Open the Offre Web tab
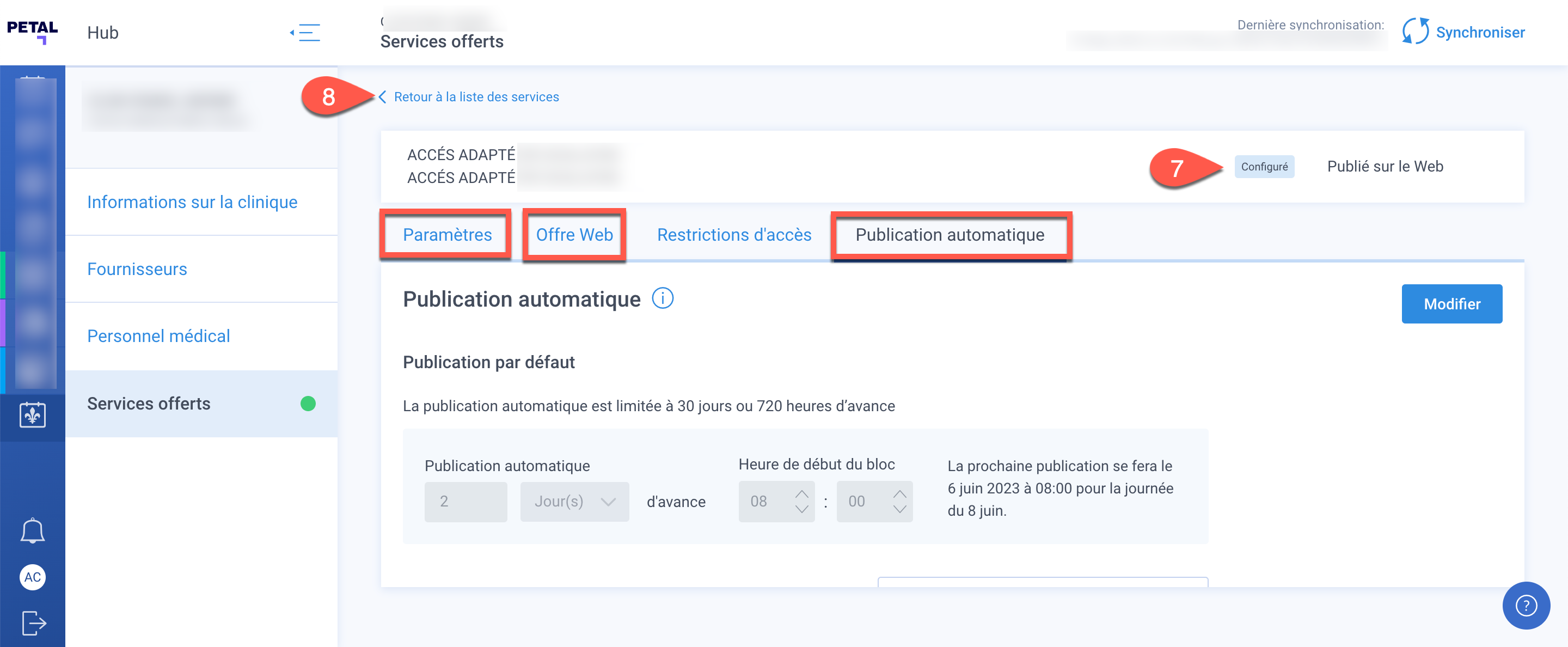1568x647 pixels. pos(574,235)
